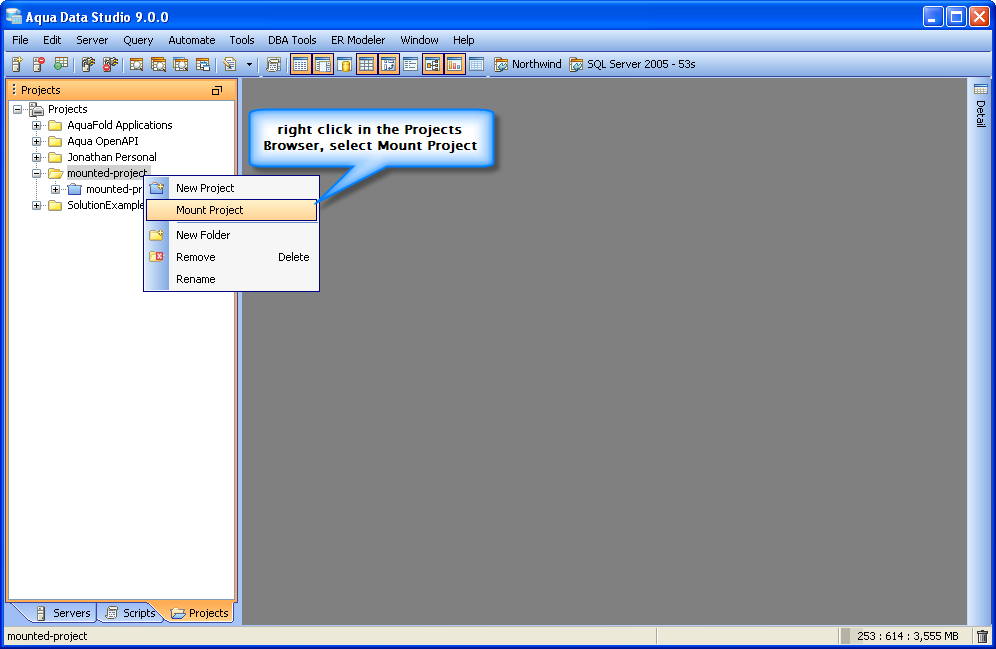Switch to the Scripts tab
The image size is (996, 649).
131,613
